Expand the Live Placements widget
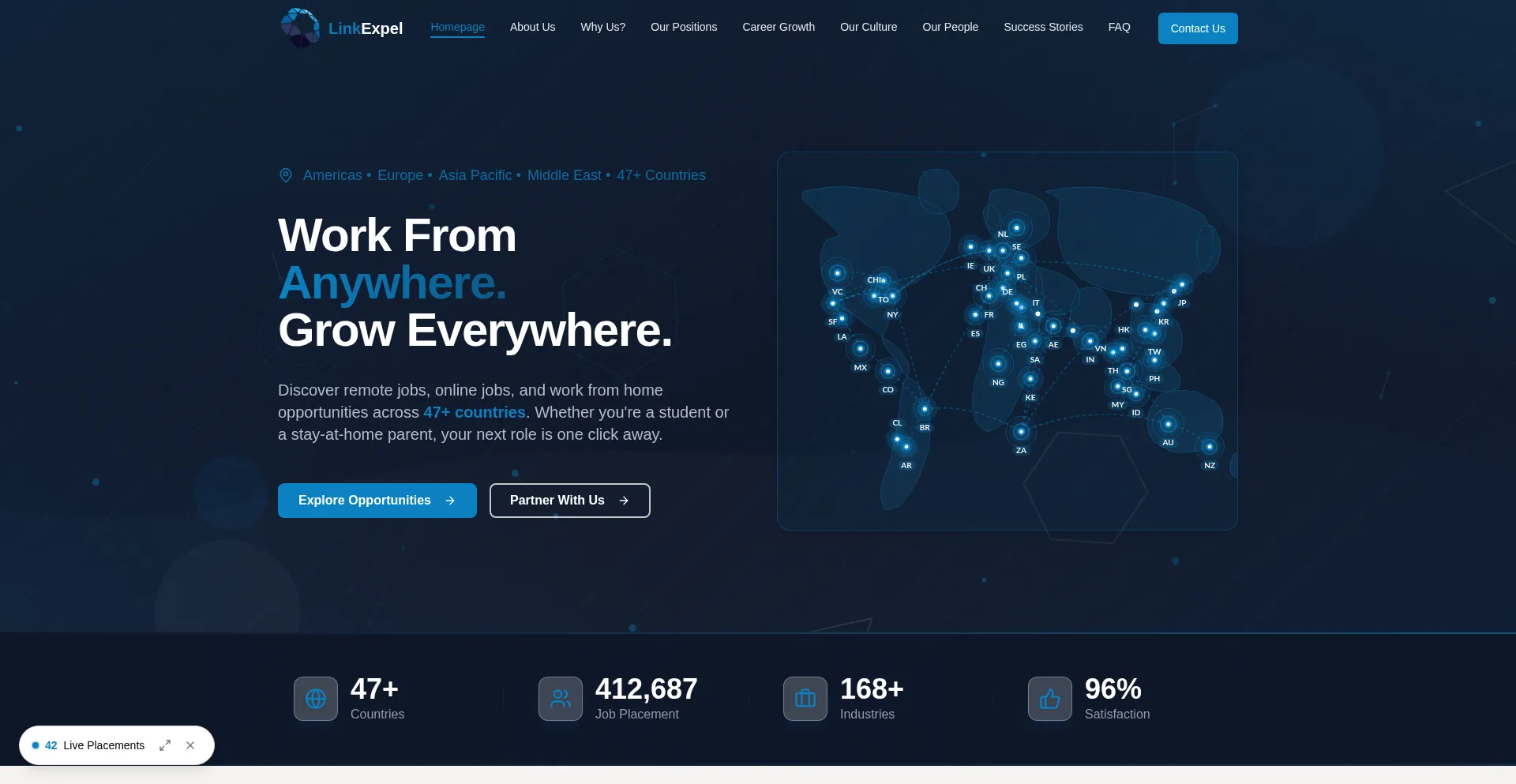Viewport: 1516px width, 784px height. 165,745
